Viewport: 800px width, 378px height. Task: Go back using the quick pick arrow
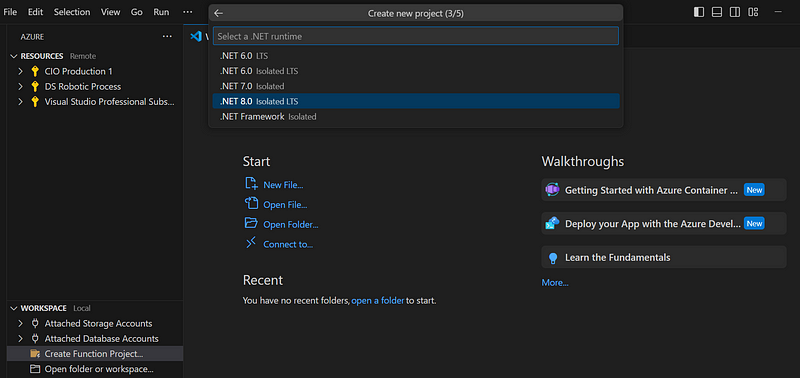pyautogui.click(x=218, y=14)
